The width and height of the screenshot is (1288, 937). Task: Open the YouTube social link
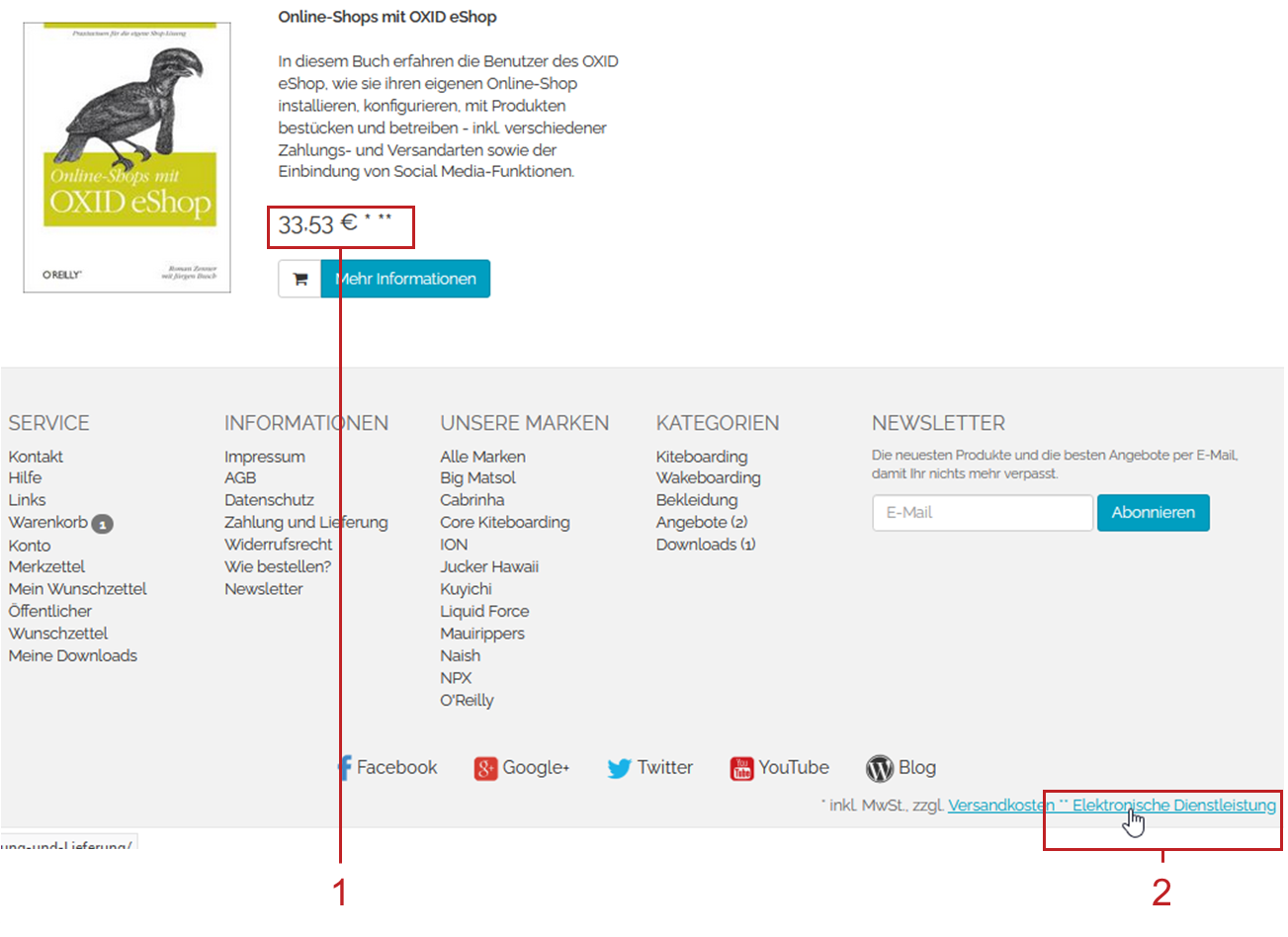point(780,768)
